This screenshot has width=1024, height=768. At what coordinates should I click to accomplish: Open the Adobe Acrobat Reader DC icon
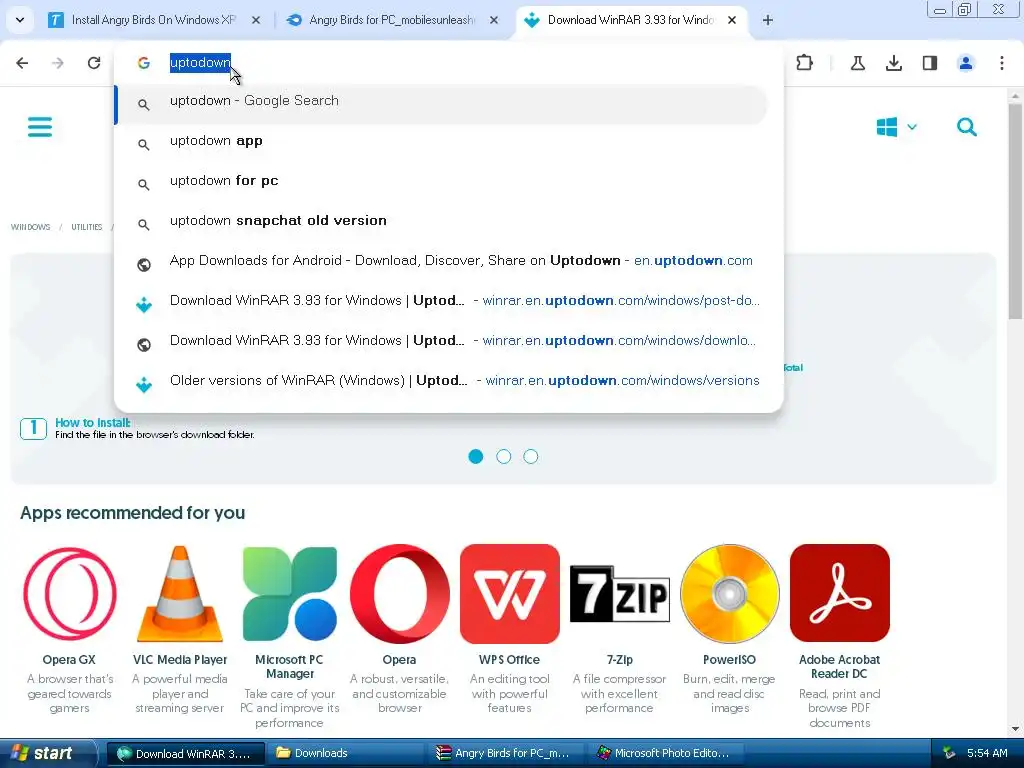[x=840, y=593]
